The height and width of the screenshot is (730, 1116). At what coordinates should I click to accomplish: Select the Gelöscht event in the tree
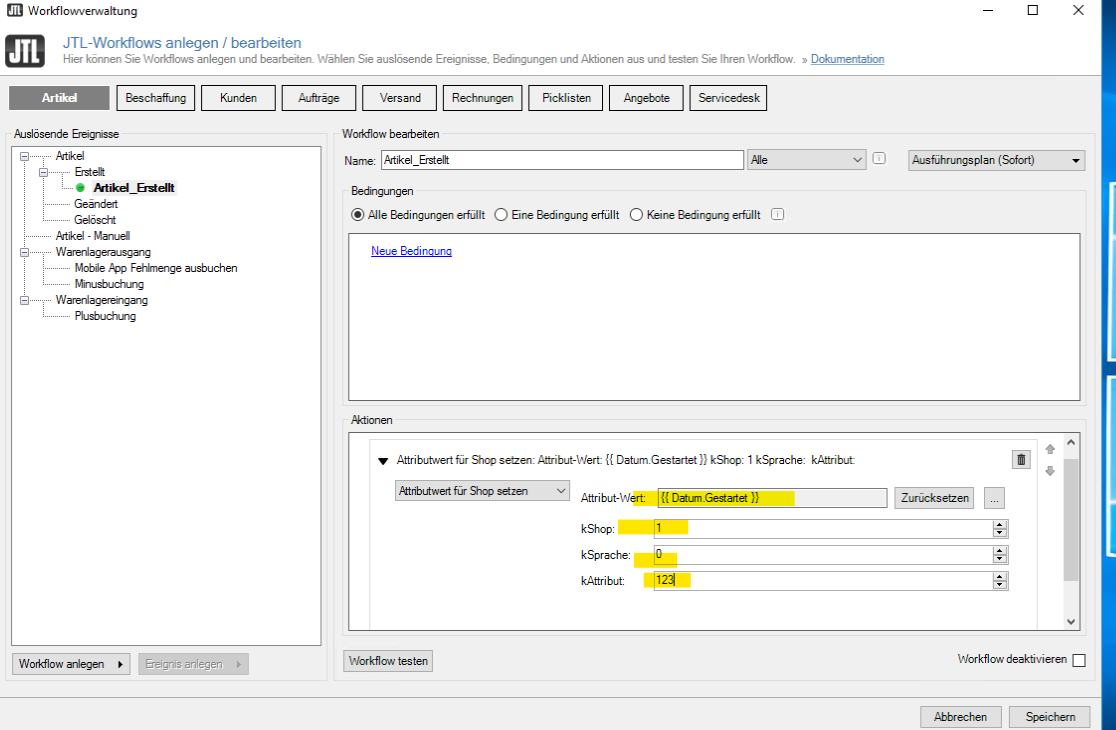95,220
